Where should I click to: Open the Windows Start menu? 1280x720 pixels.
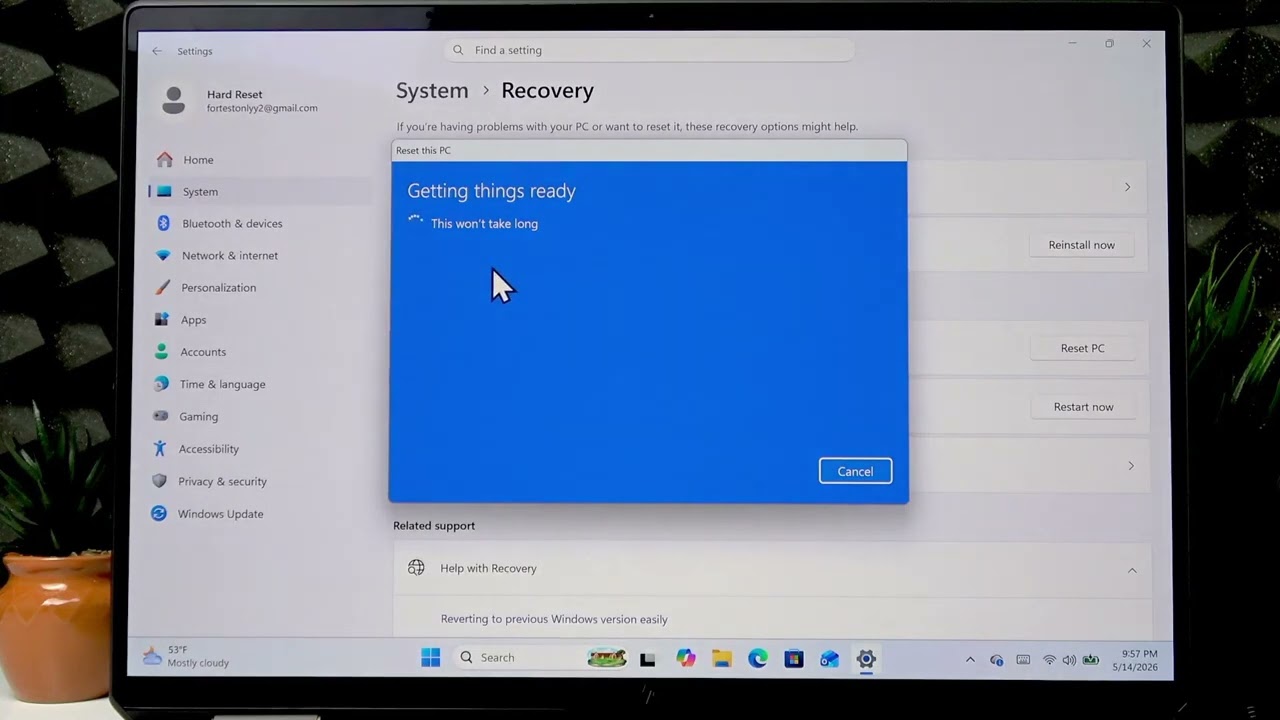431,658
